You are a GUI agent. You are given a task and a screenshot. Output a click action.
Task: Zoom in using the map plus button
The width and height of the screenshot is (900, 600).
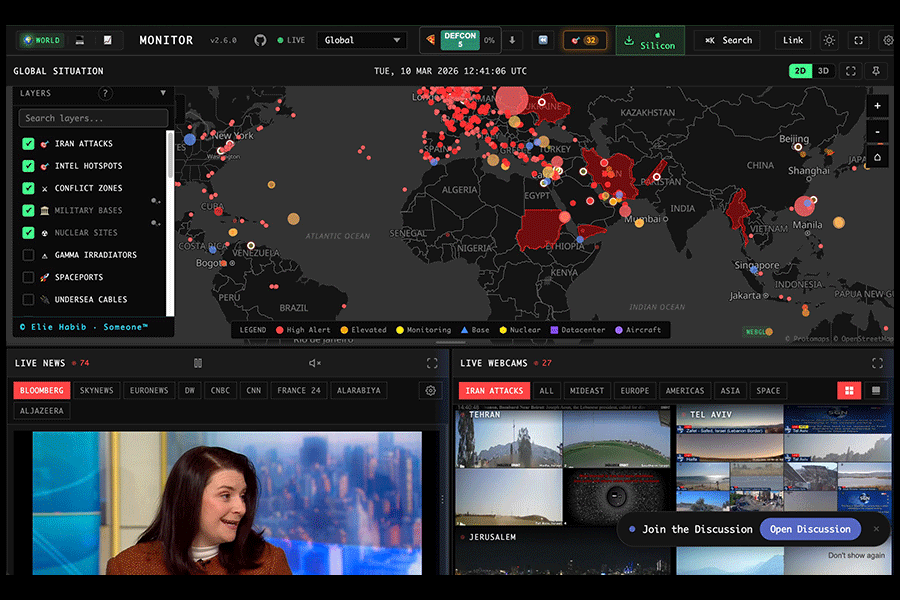[x=877, y=106]
